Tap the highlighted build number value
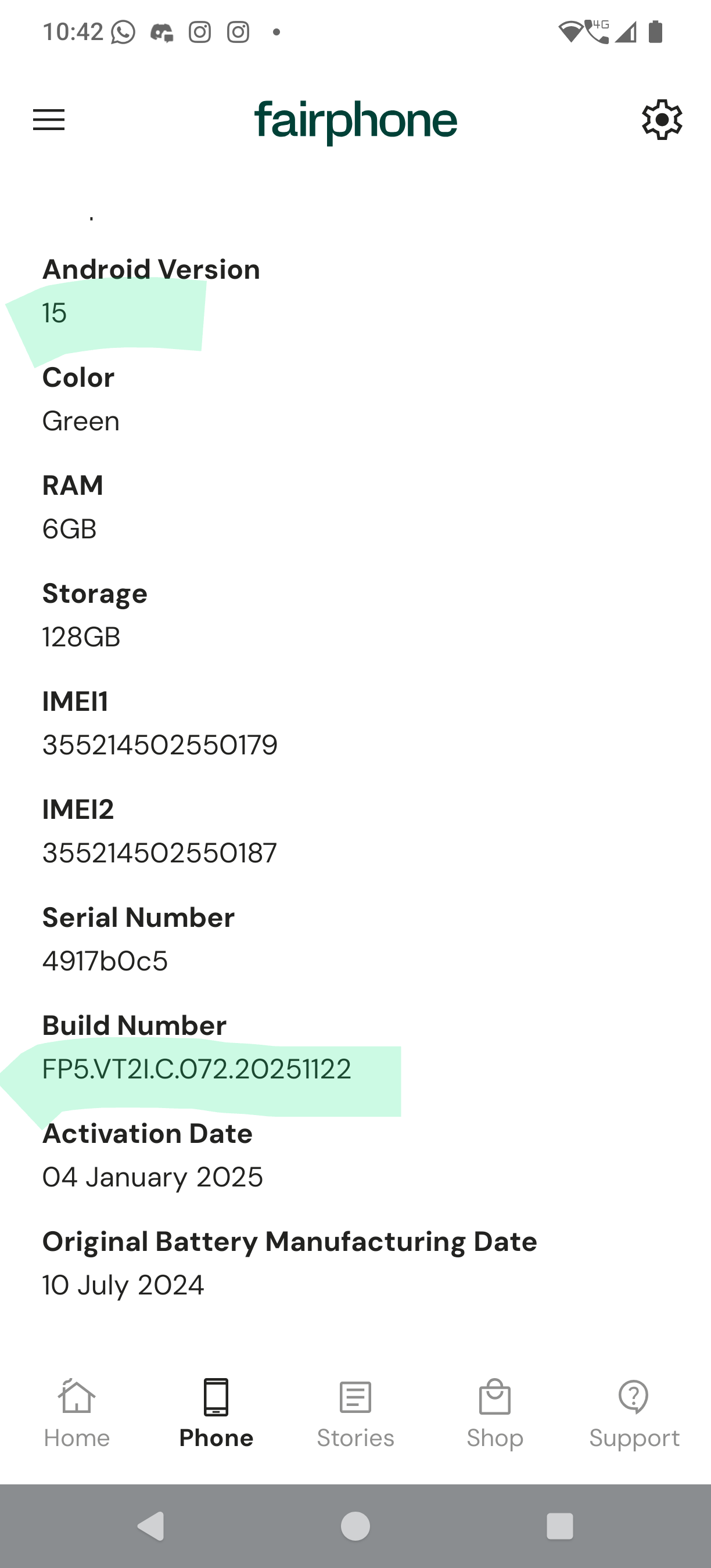Viewport: 711px width, 1568px height. coord(196,1070)
